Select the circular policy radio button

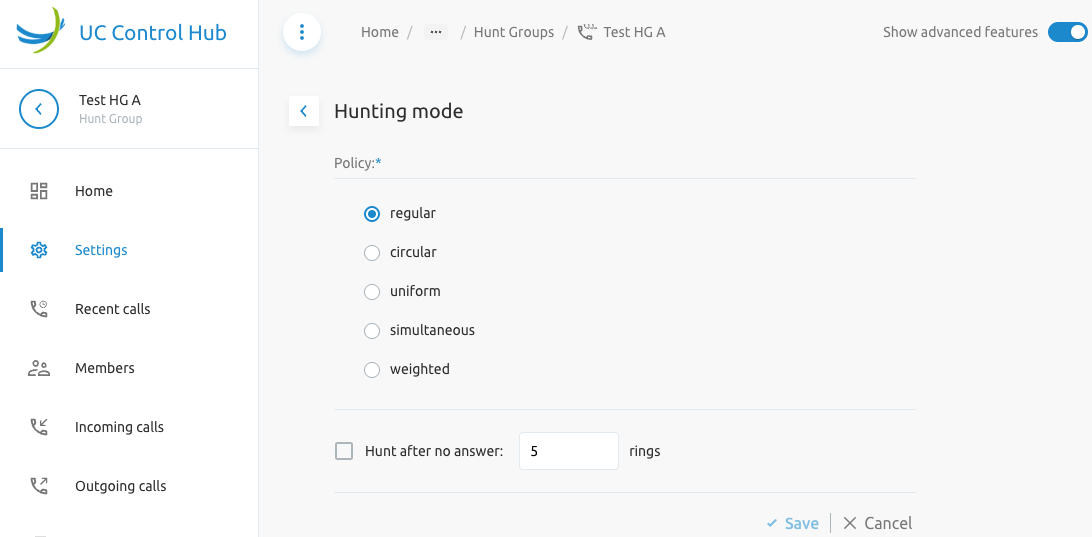coord(372,253)
